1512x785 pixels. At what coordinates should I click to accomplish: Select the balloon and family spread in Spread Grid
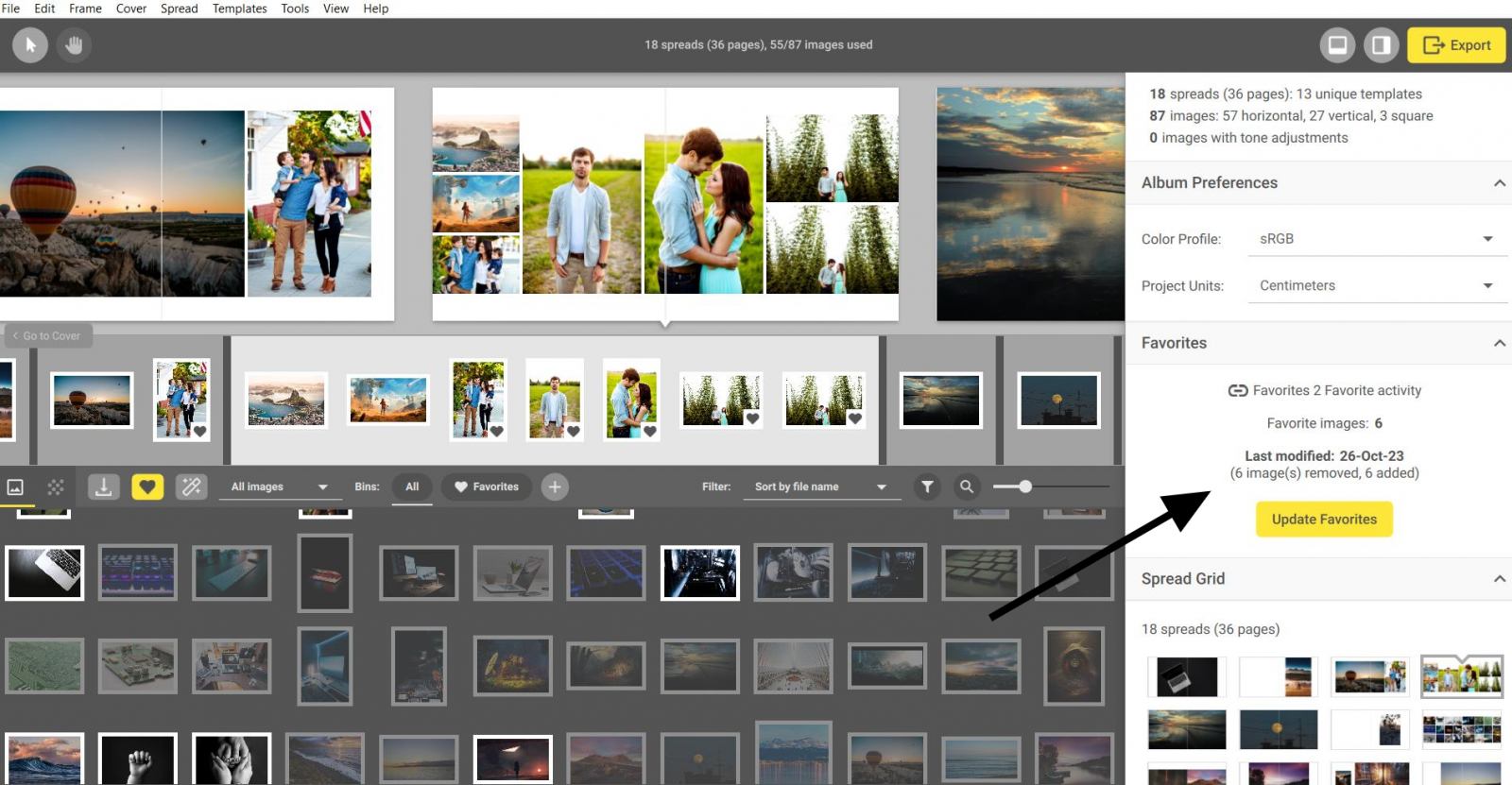coord(1370,677)
